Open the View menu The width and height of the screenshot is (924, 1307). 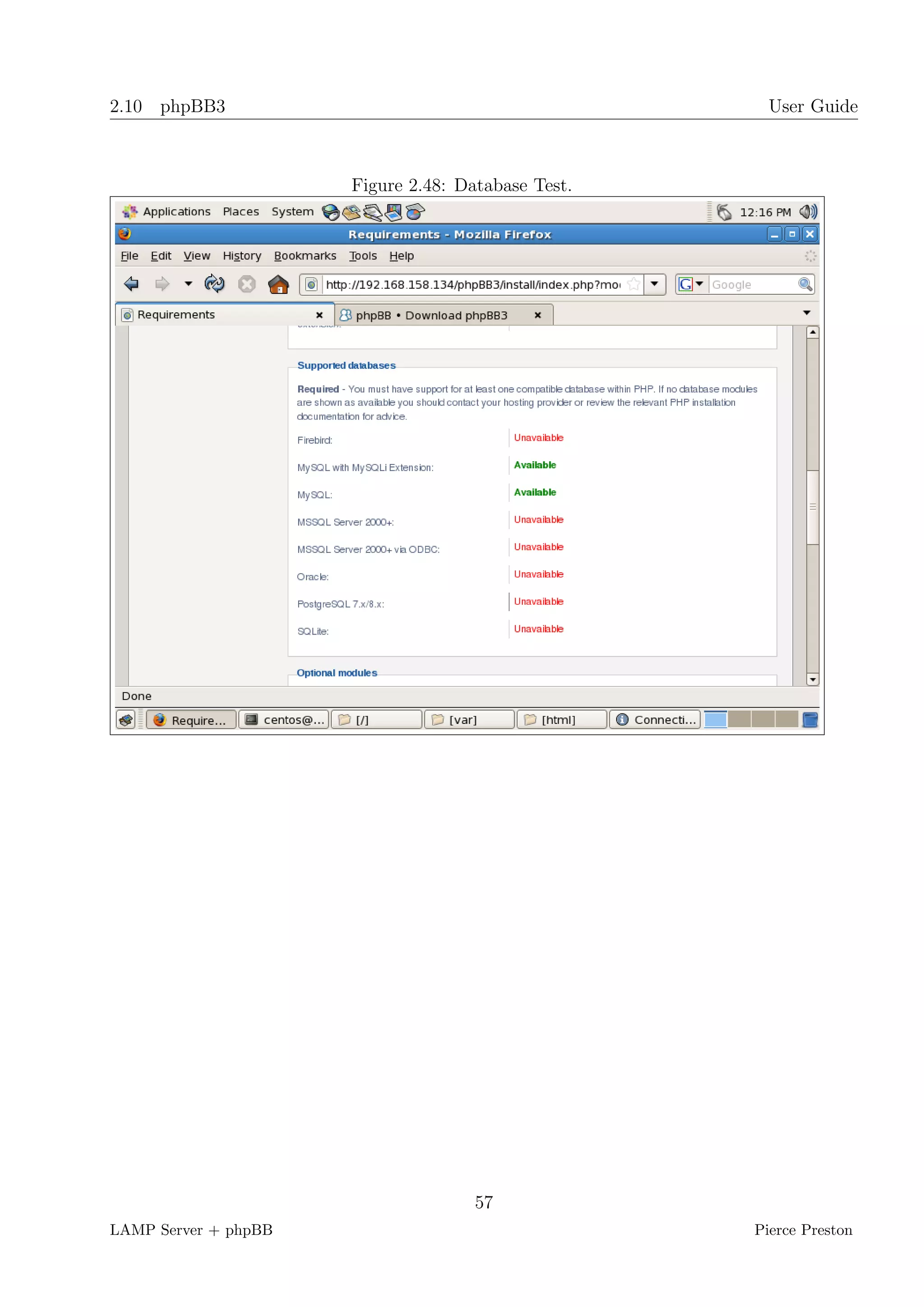pos(197,256)
